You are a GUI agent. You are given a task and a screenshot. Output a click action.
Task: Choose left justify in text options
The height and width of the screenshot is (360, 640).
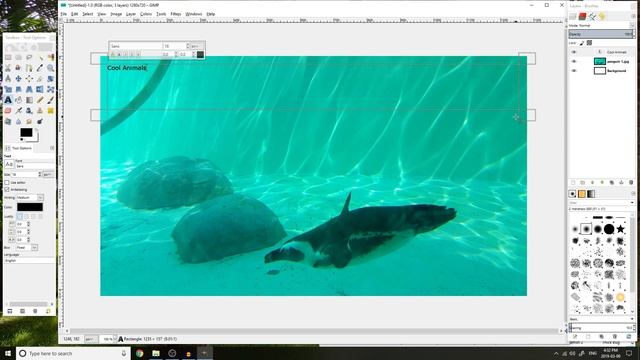pyautogui.click(x=20, y=216)
